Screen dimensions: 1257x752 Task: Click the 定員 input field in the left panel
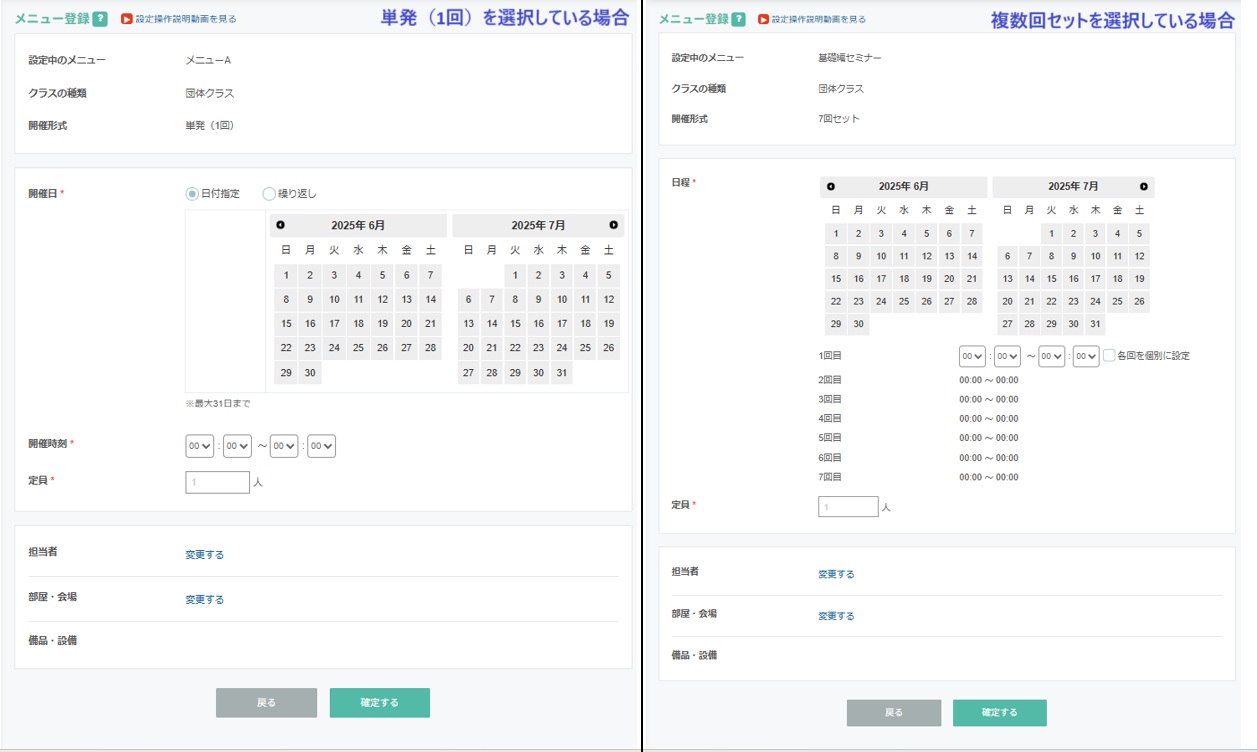217,482
